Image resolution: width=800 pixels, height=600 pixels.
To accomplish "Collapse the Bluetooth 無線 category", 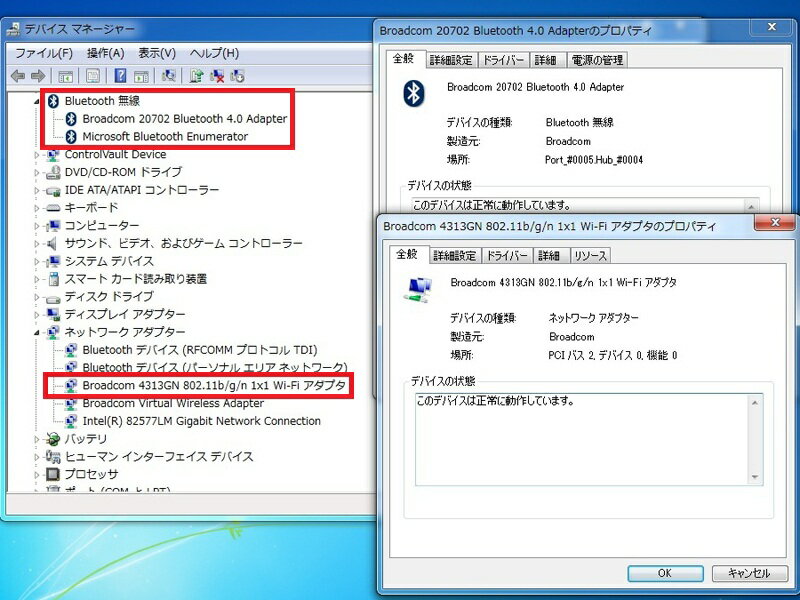I will pyautogui.click(x=37, y=102).
